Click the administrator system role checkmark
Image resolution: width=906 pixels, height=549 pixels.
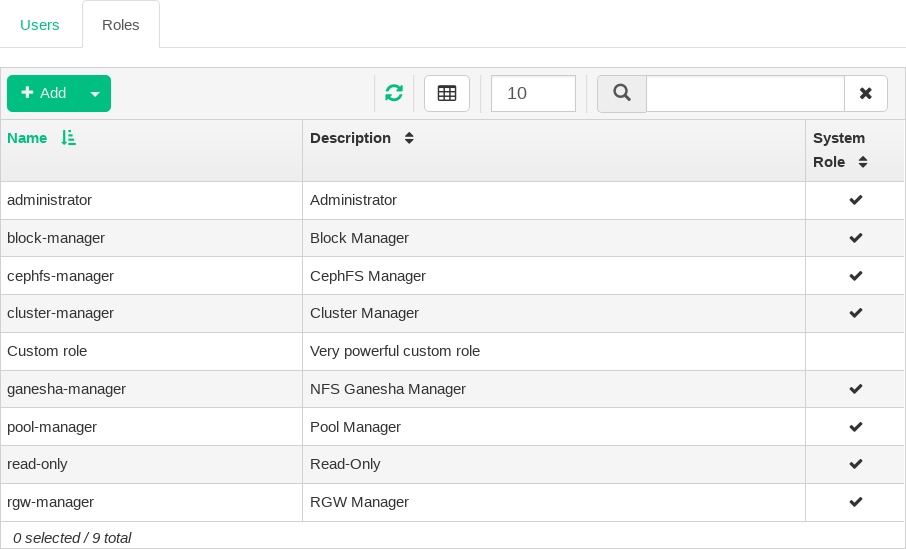point(855,200)
